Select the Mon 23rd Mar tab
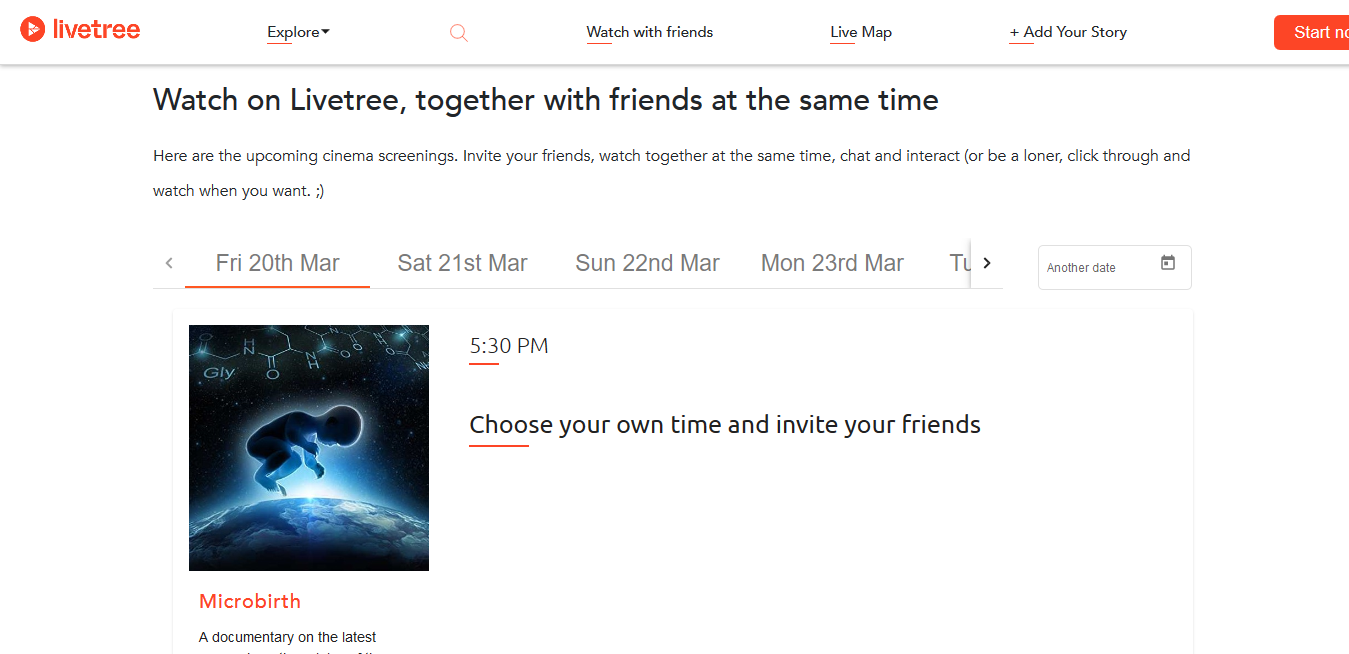This screenshot has height=654, width=1349. (832, 263)
